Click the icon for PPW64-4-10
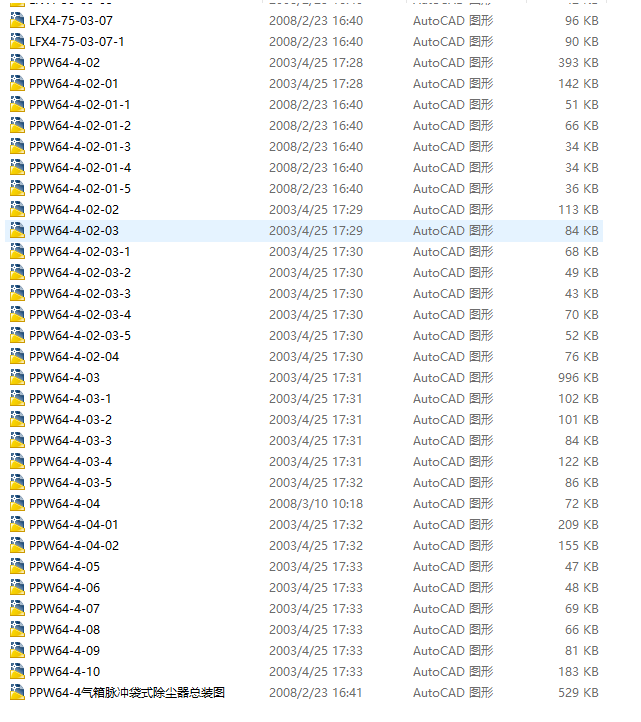This screenshot has height=722, width=641. pos(17,672)
